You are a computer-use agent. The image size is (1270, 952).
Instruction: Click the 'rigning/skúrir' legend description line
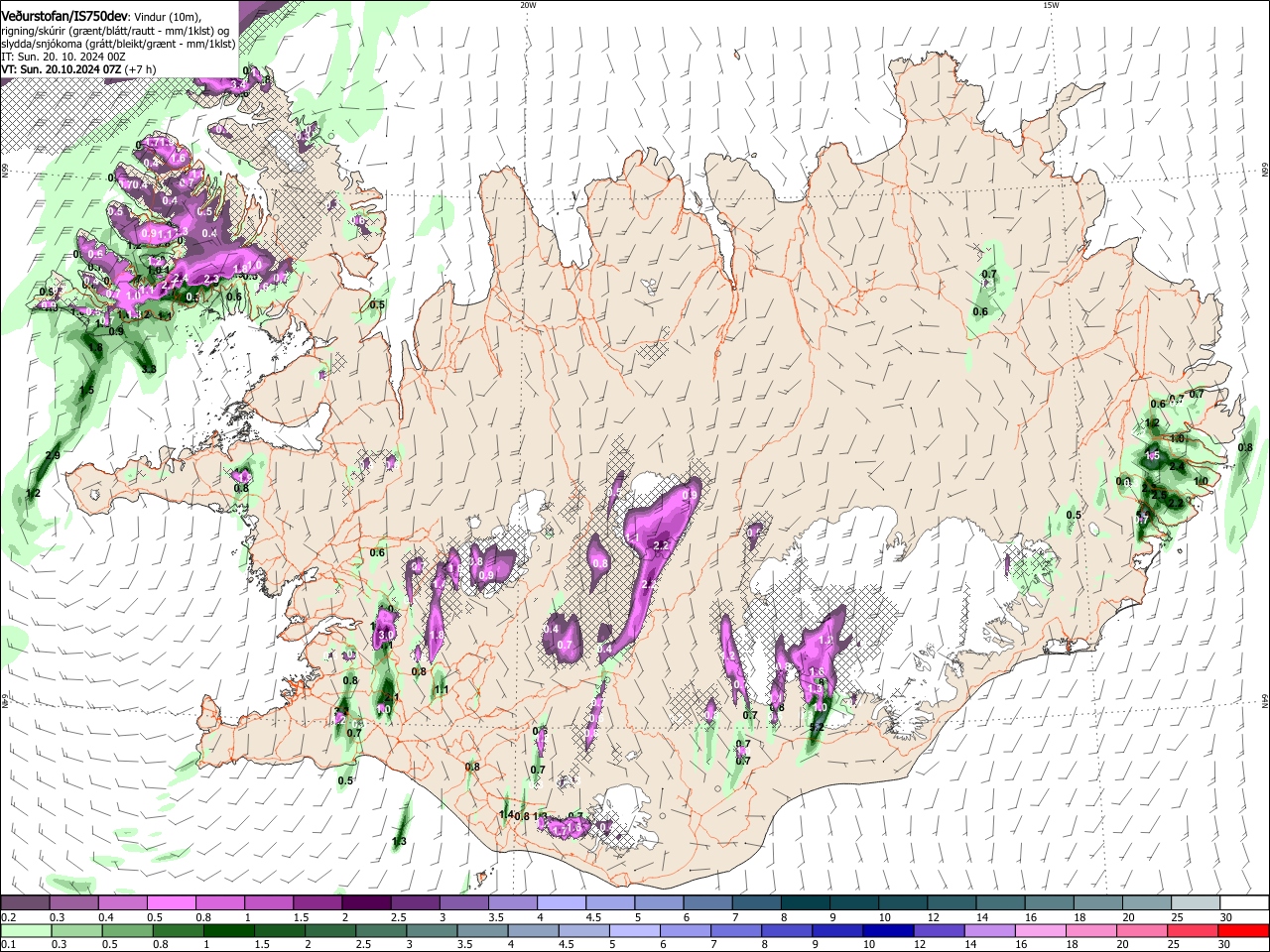click(116, 30)
